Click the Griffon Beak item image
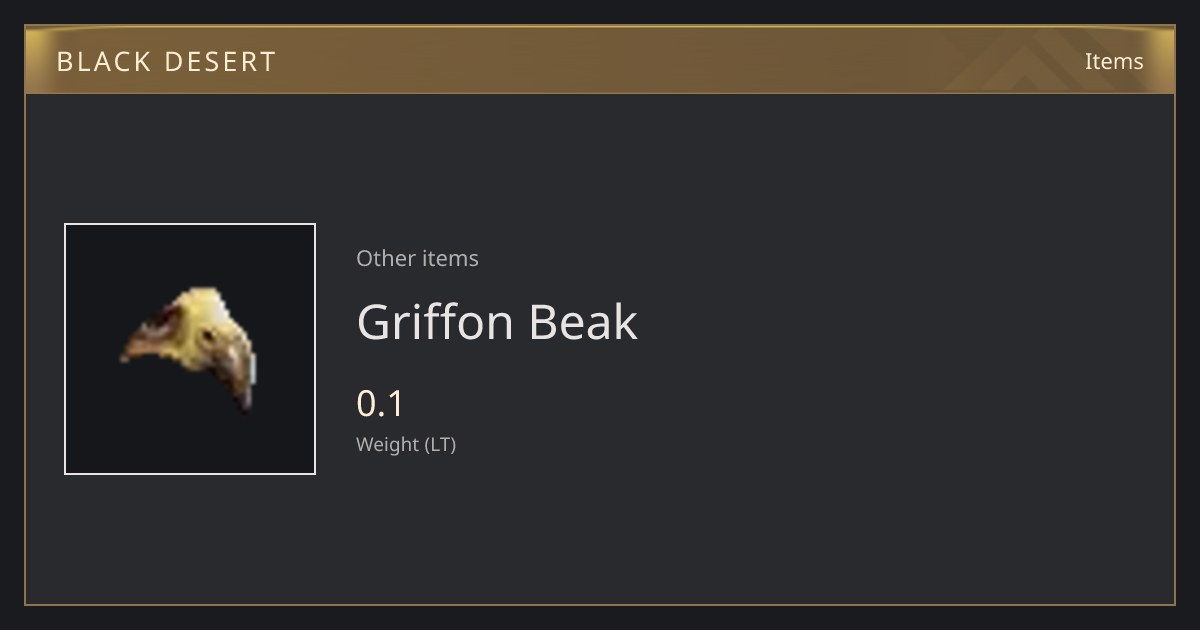Image resolution: width=1200 pixels, height=630 pixels. (x=190, y=349)
